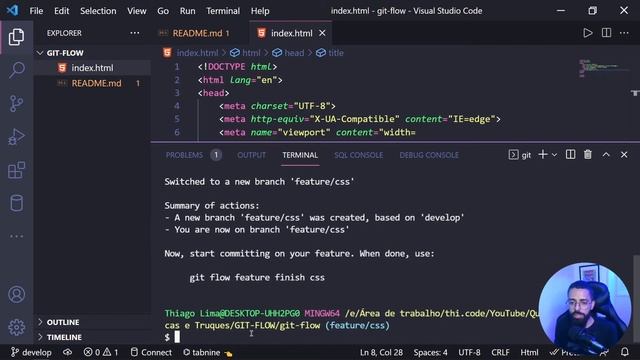This screenshot has height=360, width=640.
Task: Open the Help menu
Action: pos(260,11)
